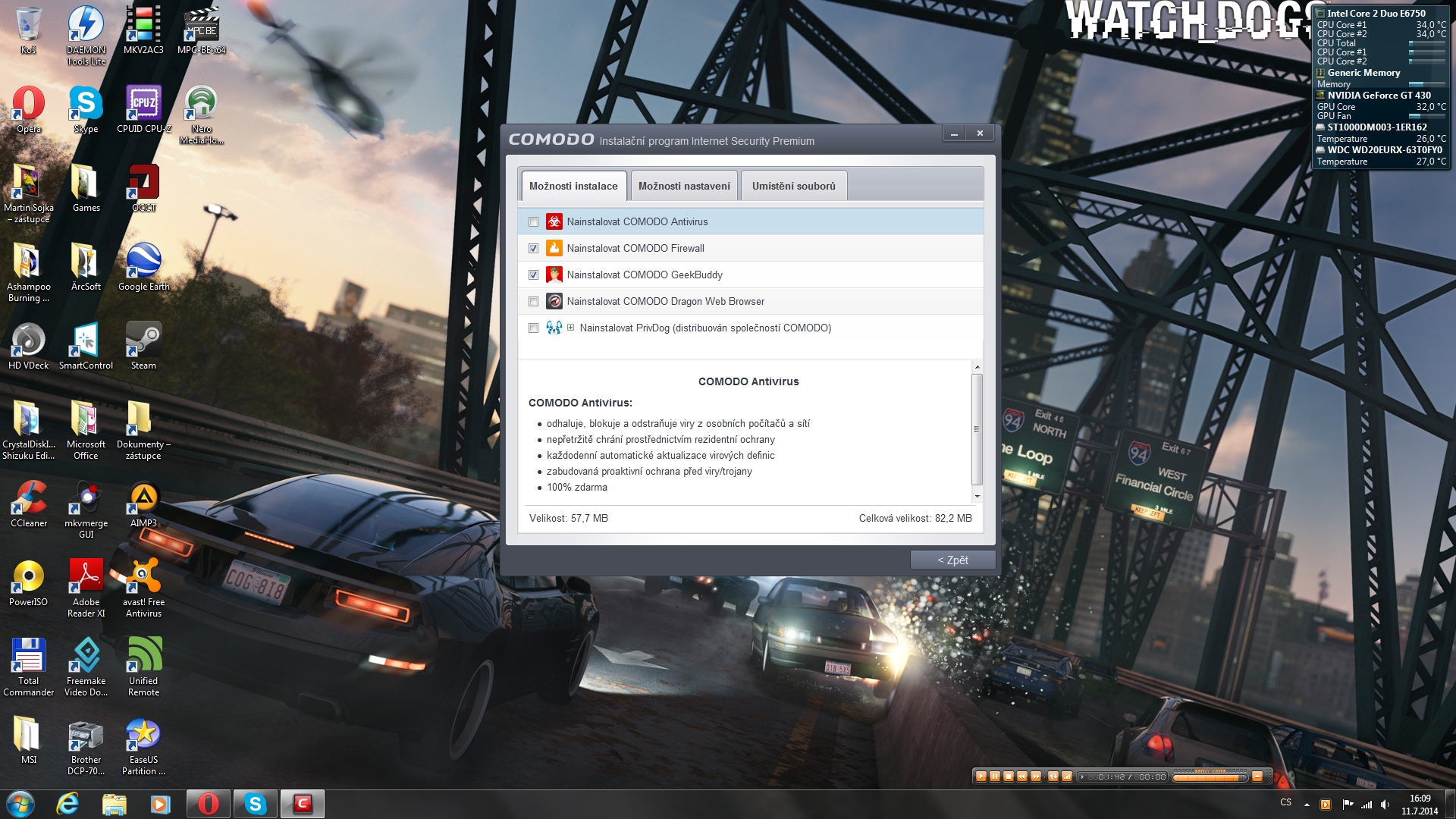The image size is (1456, 819).
Task: Open the Umístění souborů tab
Action: pos(793,187)
